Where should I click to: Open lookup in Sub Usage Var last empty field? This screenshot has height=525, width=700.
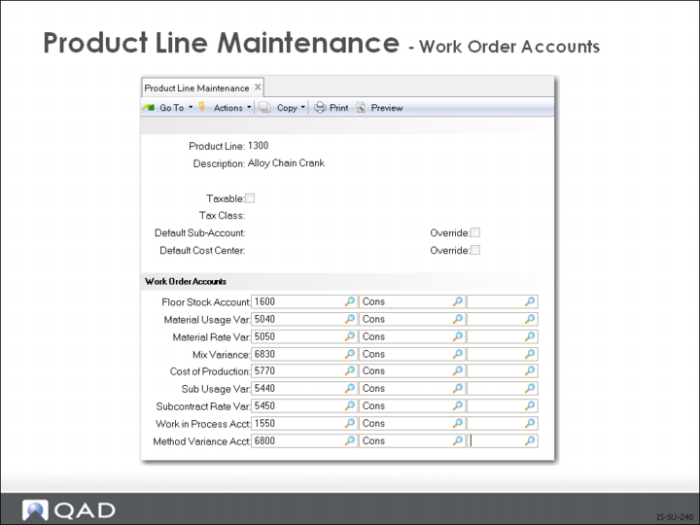[530, 388]
